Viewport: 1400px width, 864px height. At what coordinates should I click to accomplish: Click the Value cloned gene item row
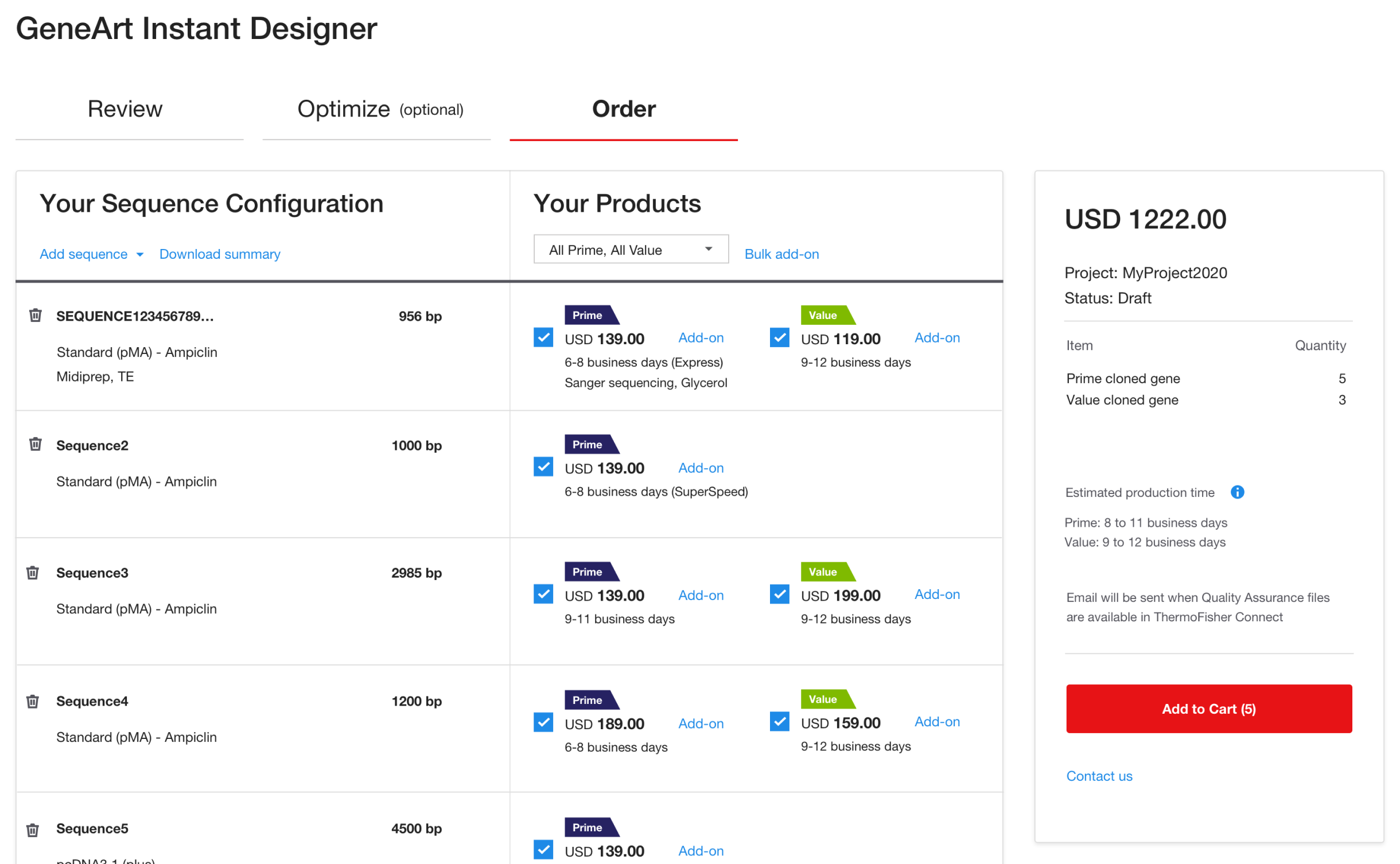pos(1205,400)
